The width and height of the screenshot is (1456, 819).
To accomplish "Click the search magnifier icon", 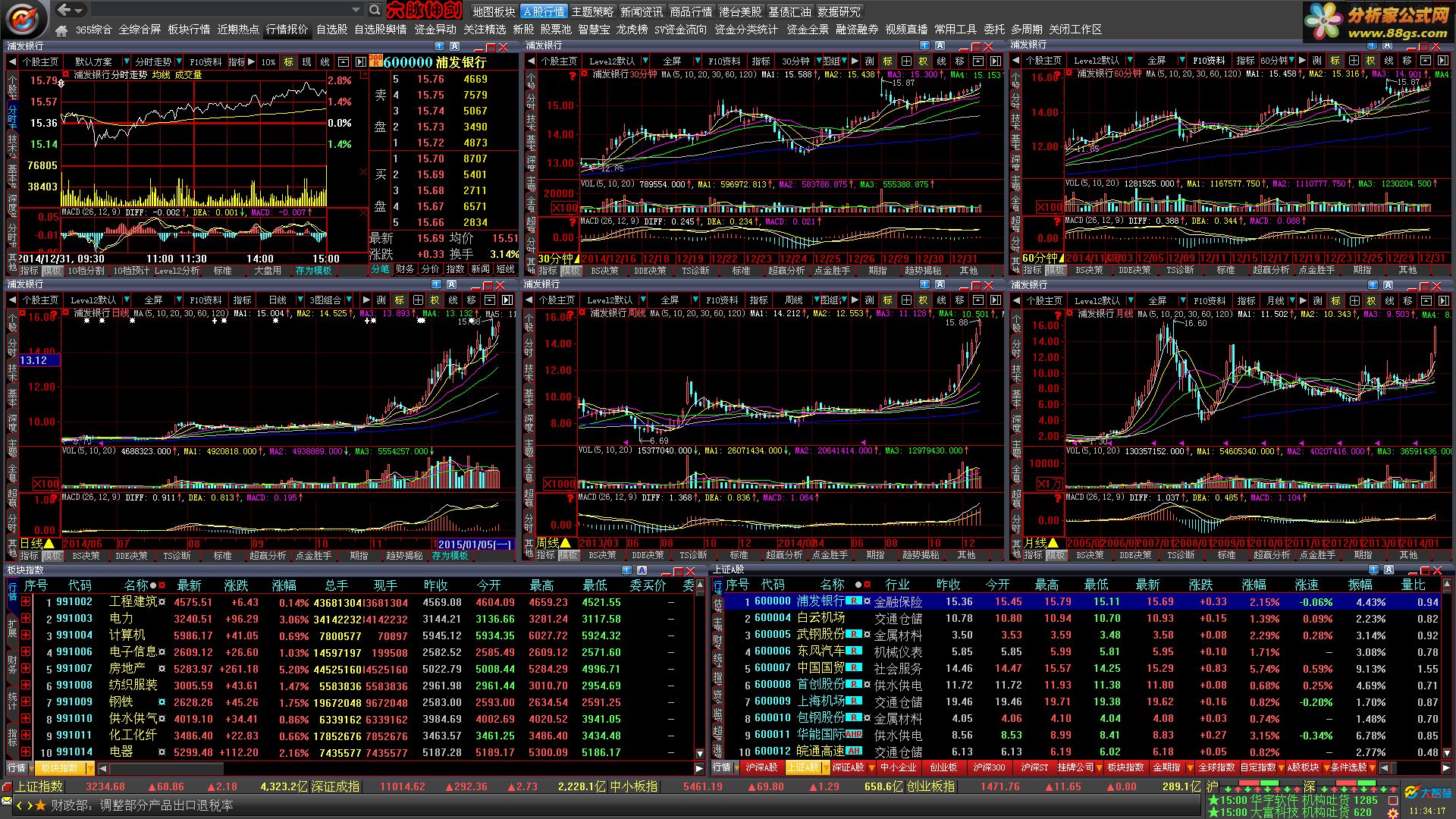I will tap(375, 10).
